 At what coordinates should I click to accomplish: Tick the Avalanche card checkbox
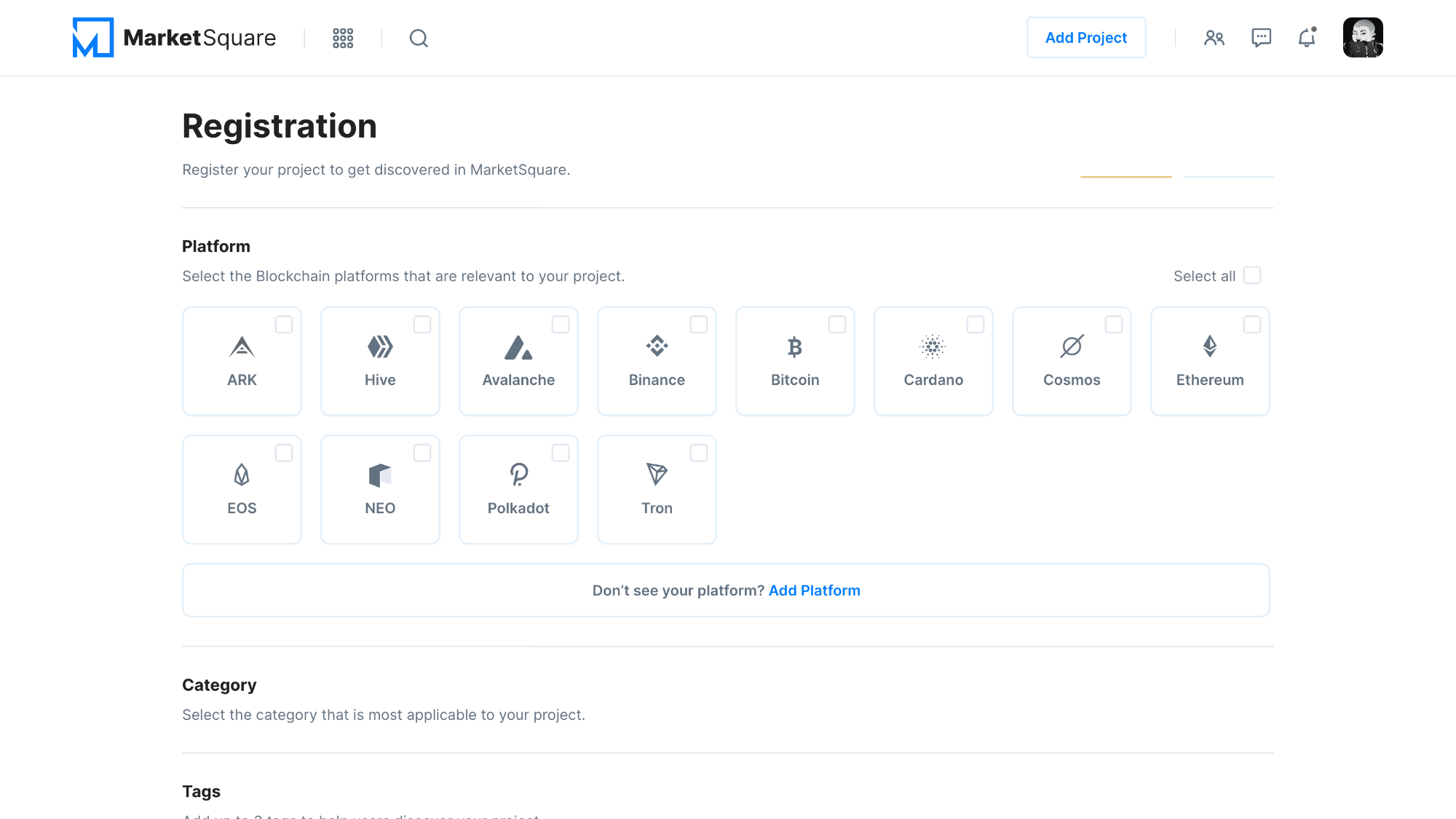[x=561, y=325]
